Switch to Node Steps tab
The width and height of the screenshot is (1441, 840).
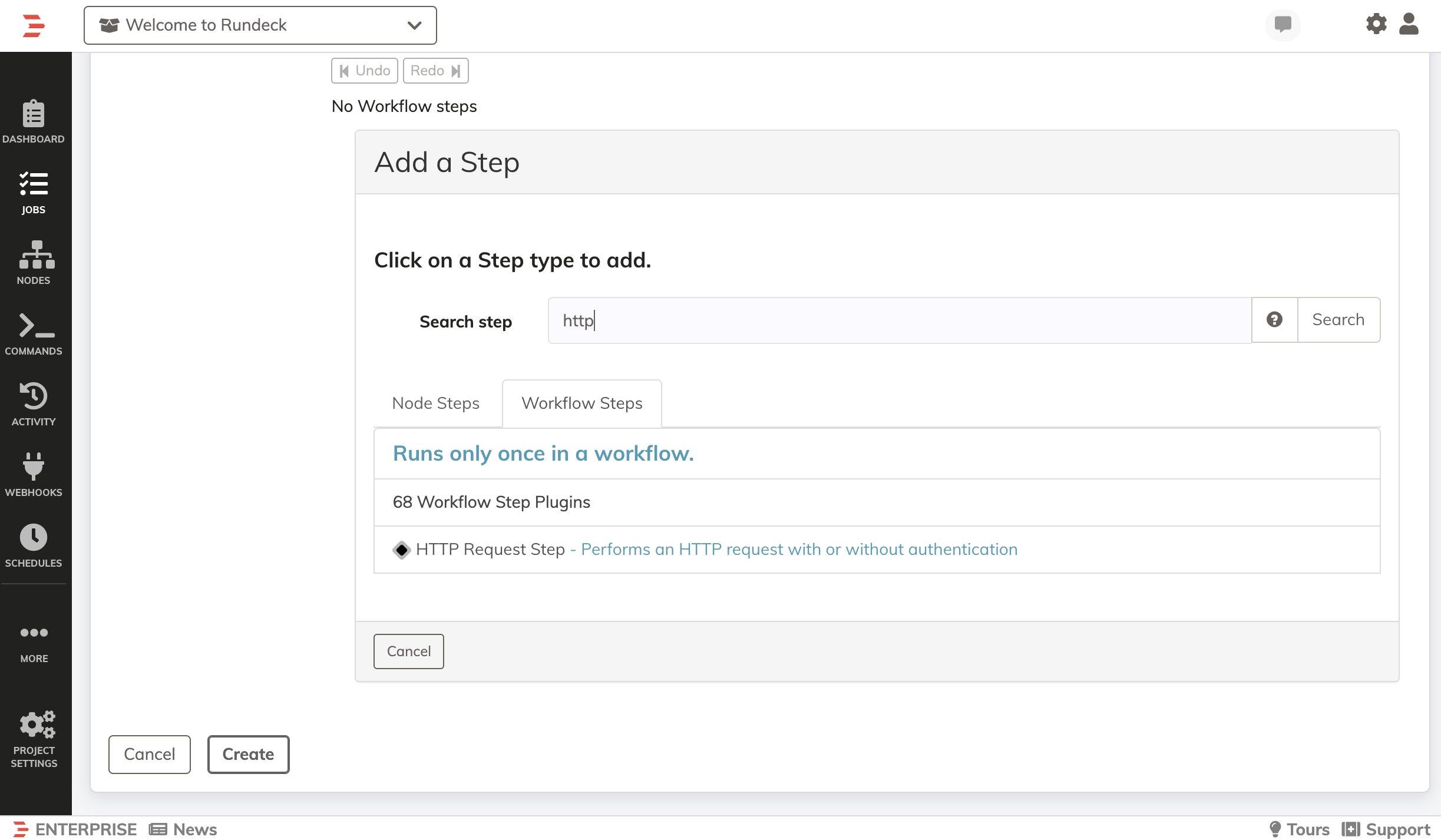pos(435,402)
